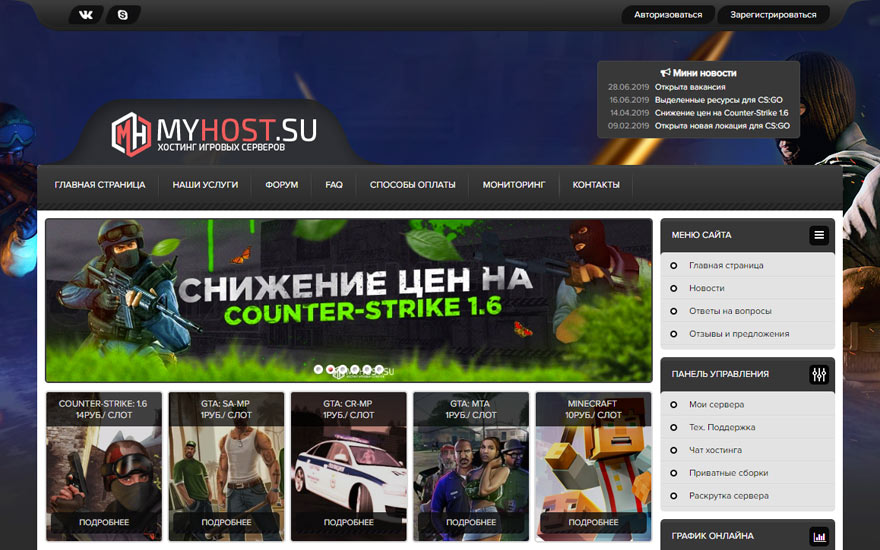The width and height of the screenshot is (880, 550).
Task: Click Подробнее on GTA: SA-MP card
Action: pyautogui.click(x=226, y=522)
